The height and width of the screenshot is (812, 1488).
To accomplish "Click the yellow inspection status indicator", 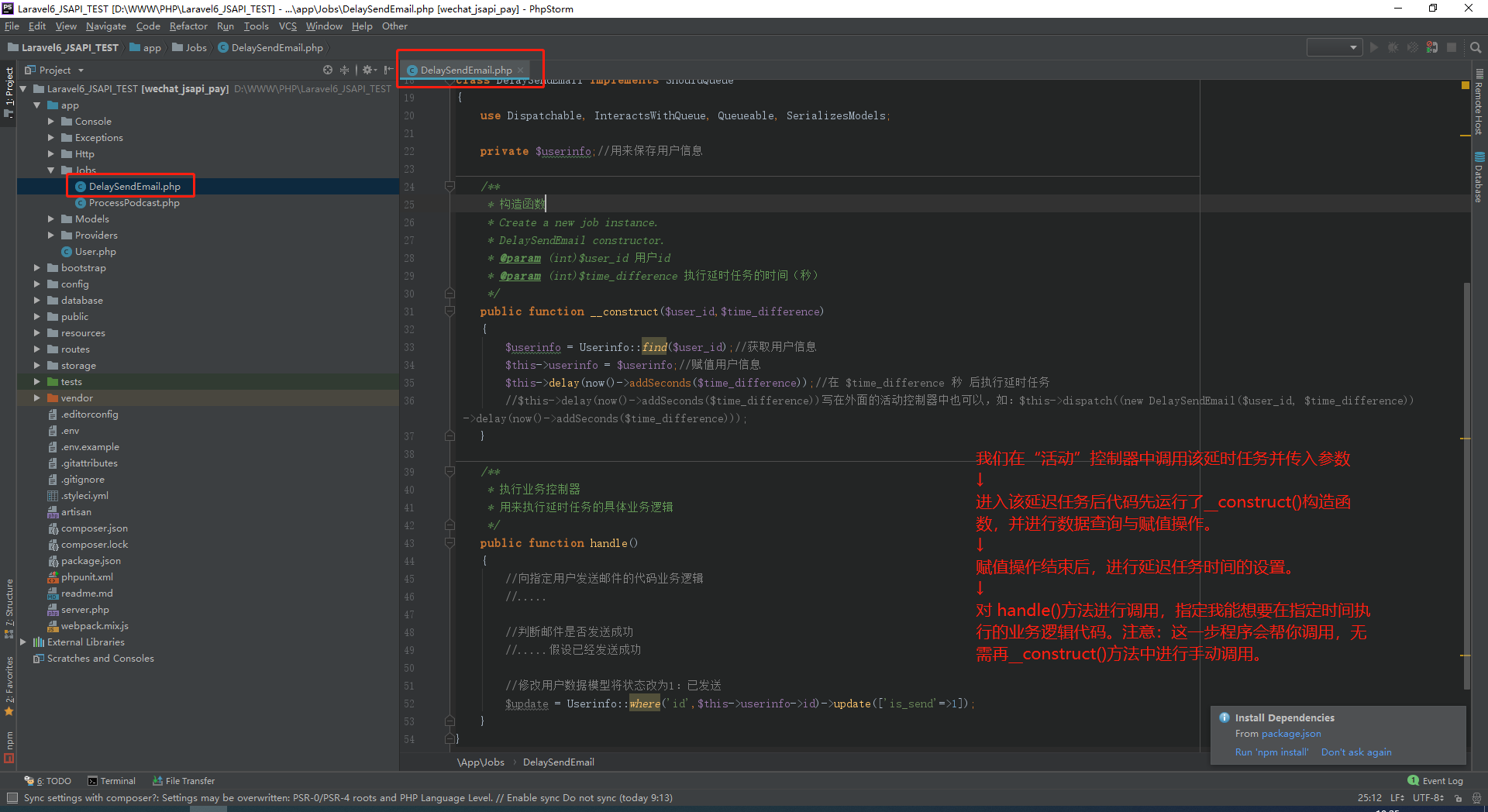I will point(1466,85).
